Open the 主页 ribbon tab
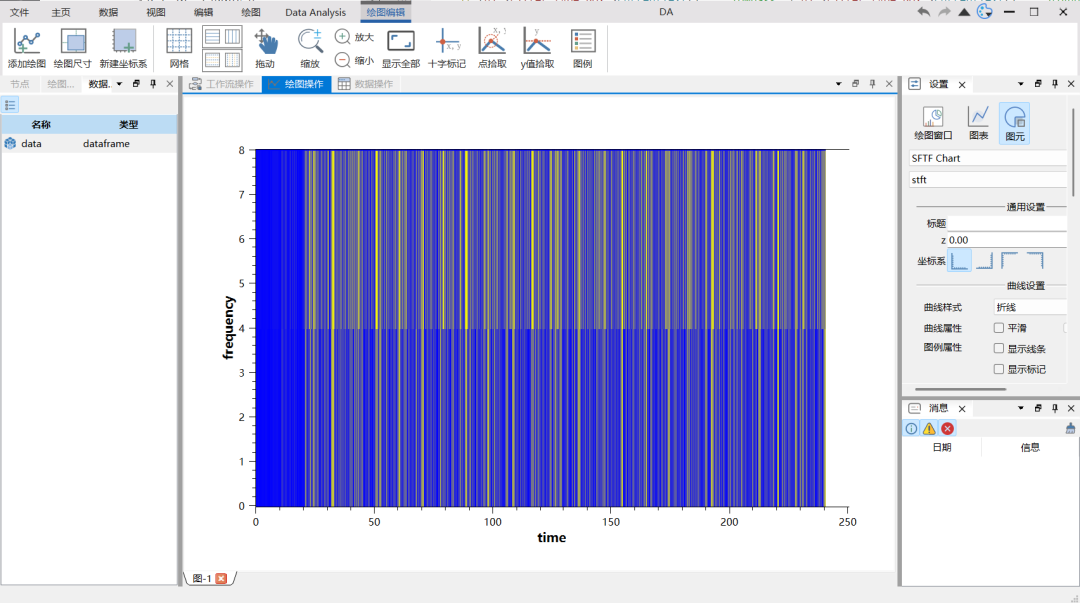Screen dimensions: 1080x603 [x=61, y=12]
